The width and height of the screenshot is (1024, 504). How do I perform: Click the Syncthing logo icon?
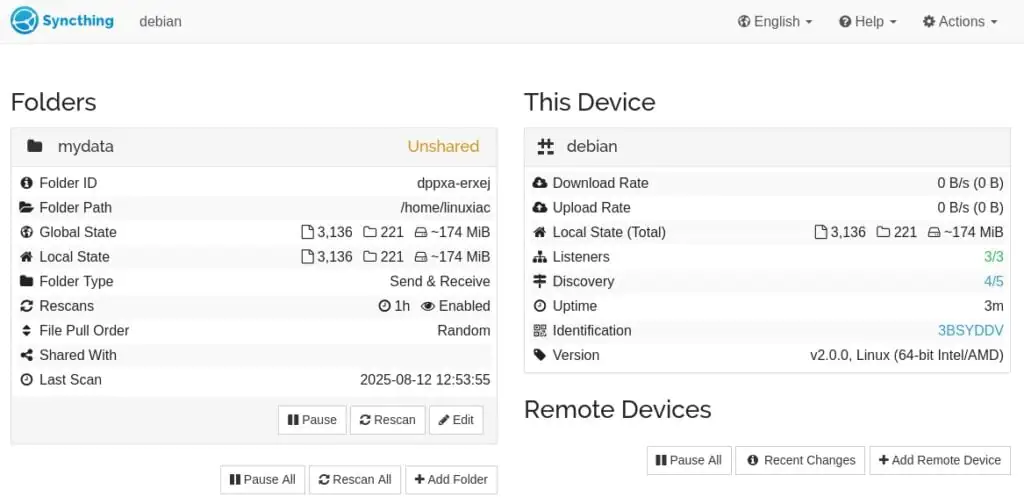tap(25, 21)
